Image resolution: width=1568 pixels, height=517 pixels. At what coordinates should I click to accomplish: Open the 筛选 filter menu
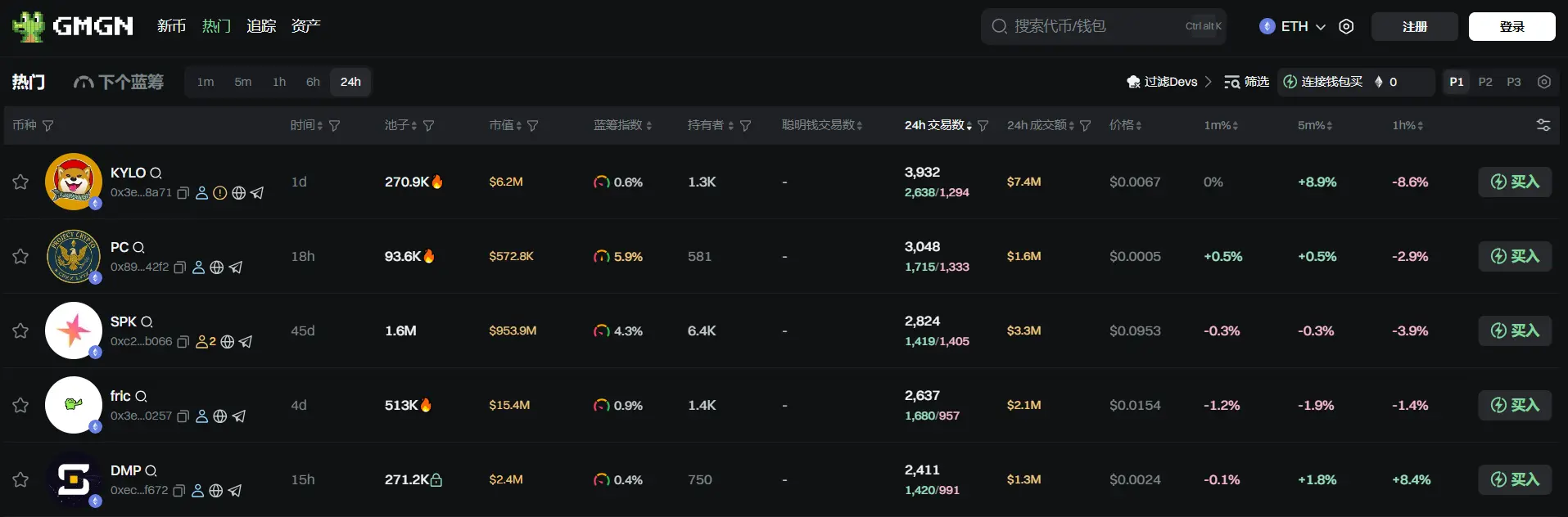coord(1246,82)
